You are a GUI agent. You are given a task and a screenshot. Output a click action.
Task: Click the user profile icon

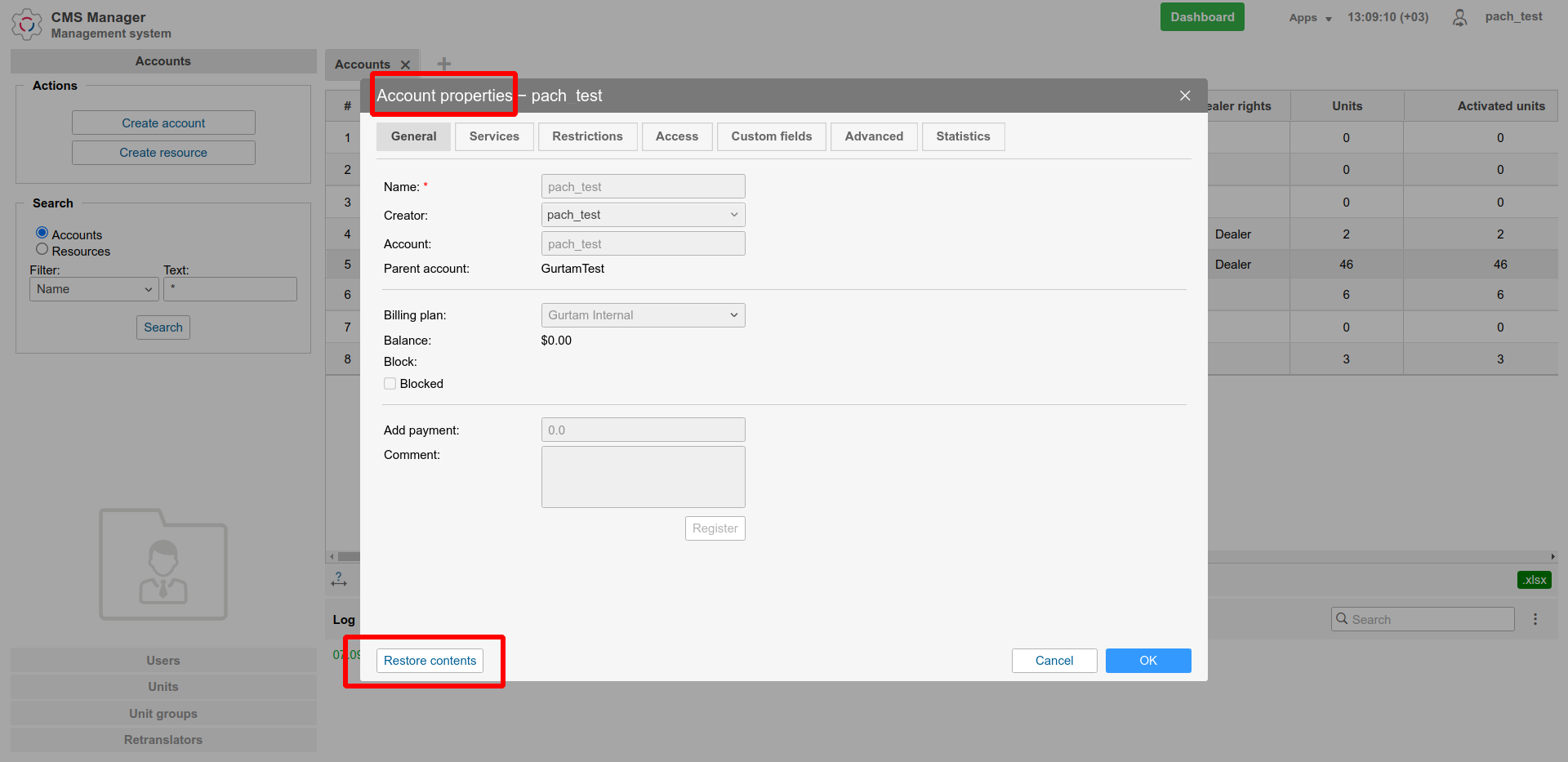click(x=1459, y=17)
